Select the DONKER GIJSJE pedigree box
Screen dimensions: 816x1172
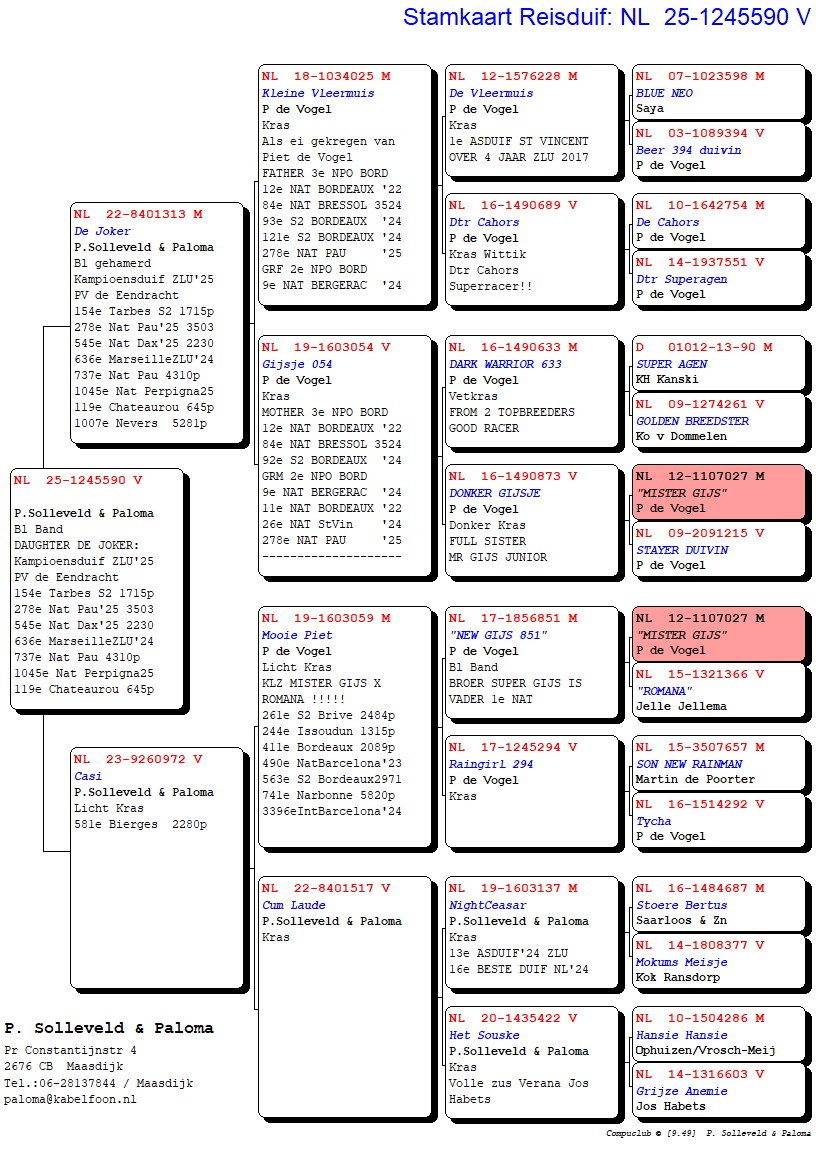point(532,519)
